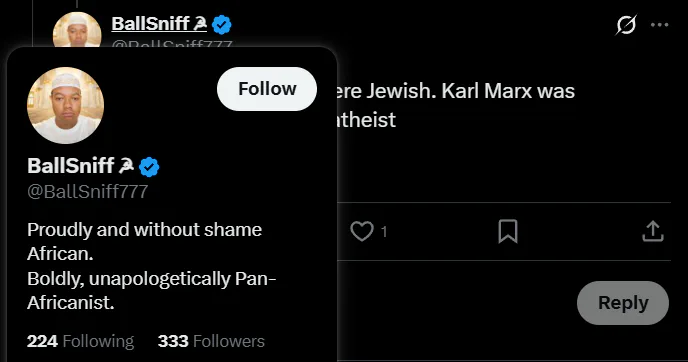Click hammer and sickle emoji in hover card
The image size is (688, 362).
[126, 165]
